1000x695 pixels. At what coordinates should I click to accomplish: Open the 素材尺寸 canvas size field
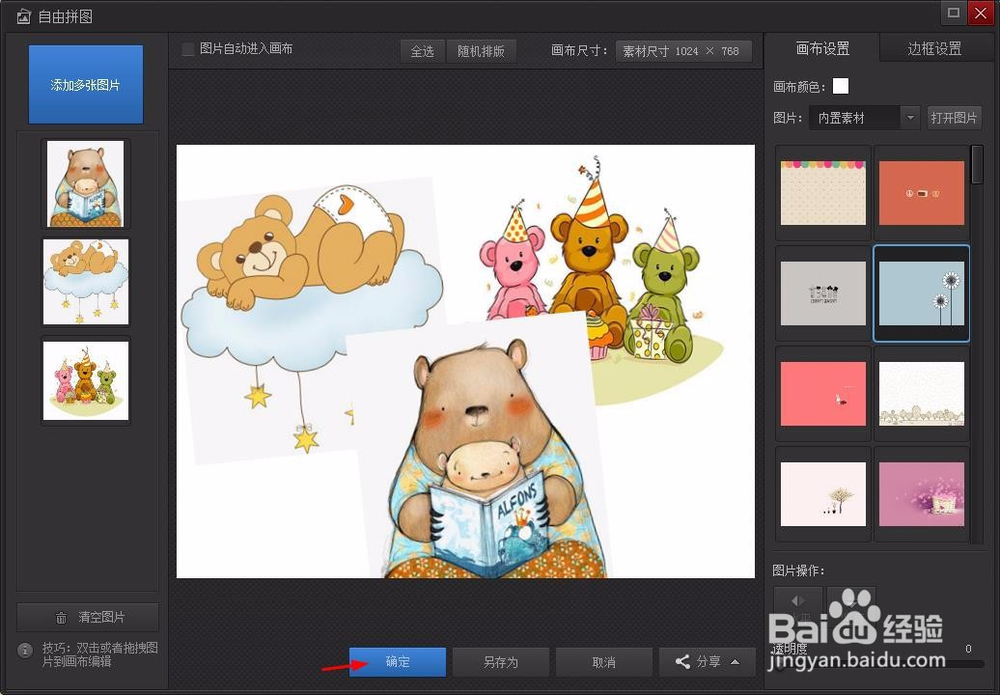pos(683,51)
